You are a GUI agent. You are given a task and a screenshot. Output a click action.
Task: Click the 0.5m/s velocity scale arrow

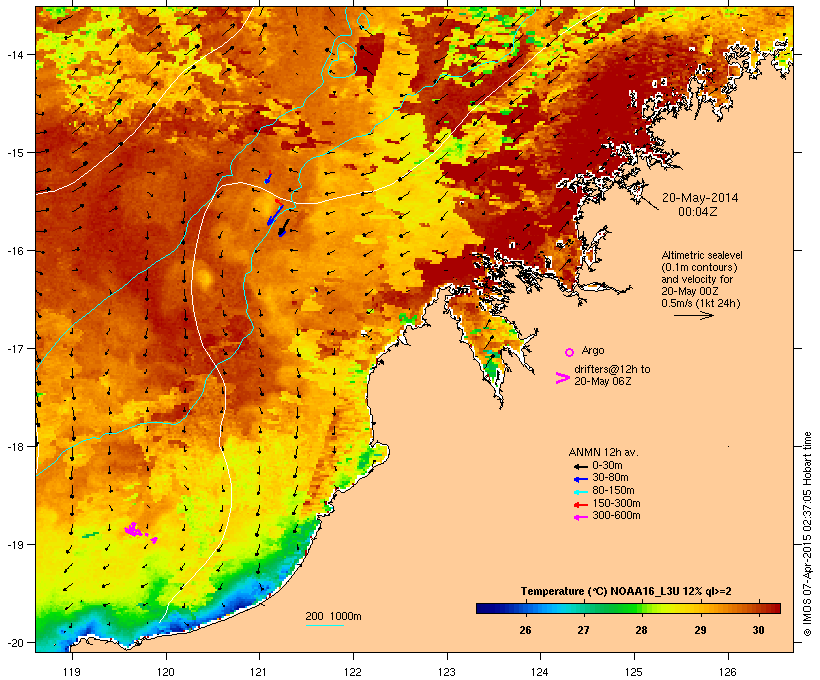point(693,315)
